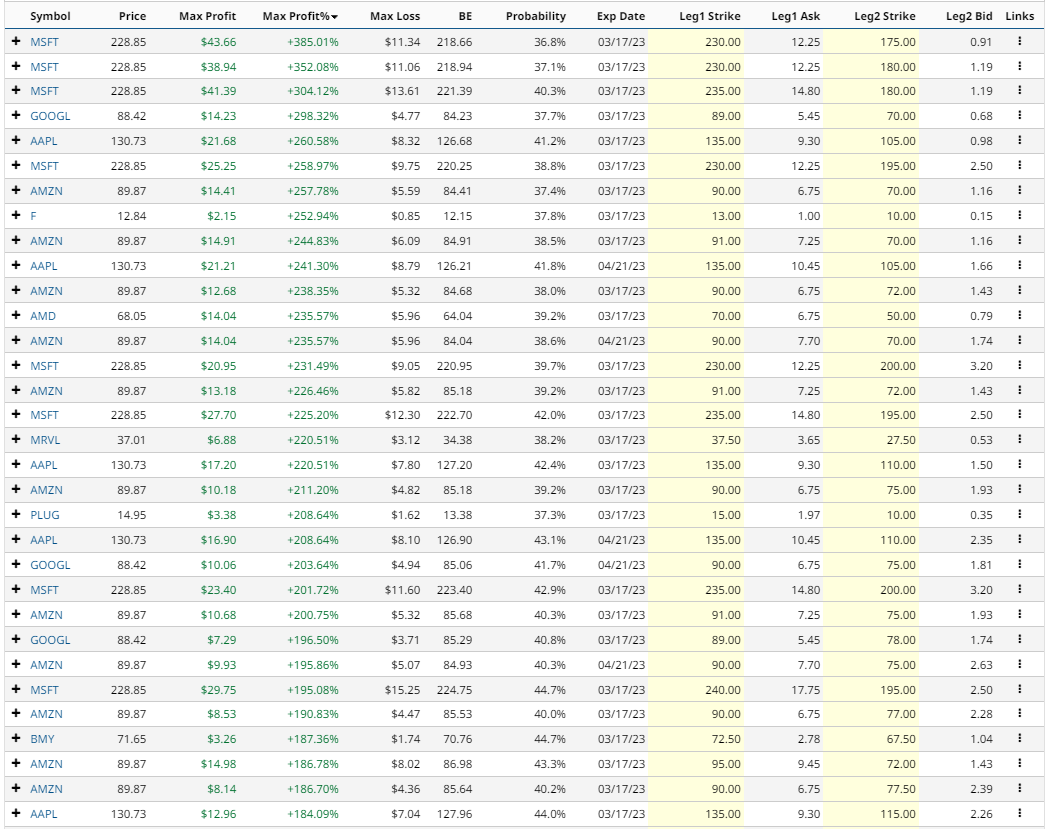Expand the AMZN row with +257.78% profit
1049x829 pixels.
point(16,191)
